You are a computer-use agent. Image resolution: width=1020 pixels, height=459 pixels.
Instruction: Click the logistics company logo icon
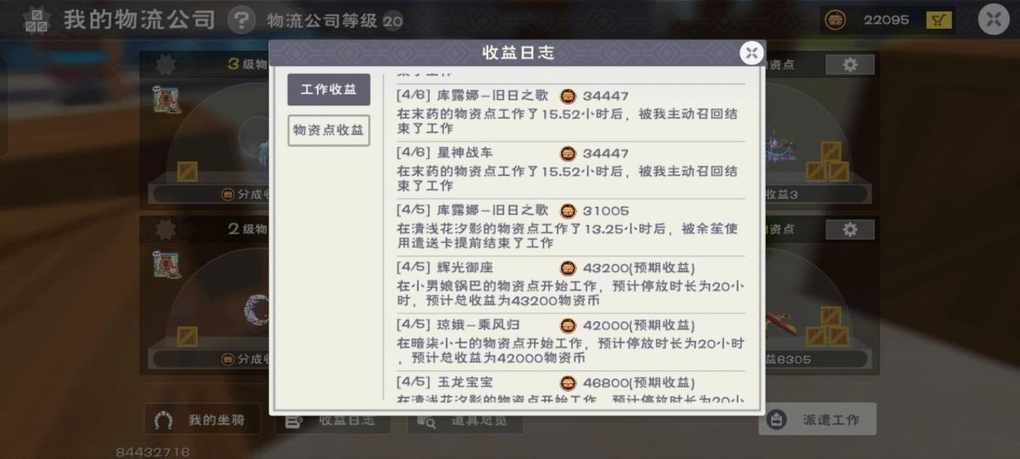coord(36,20)
